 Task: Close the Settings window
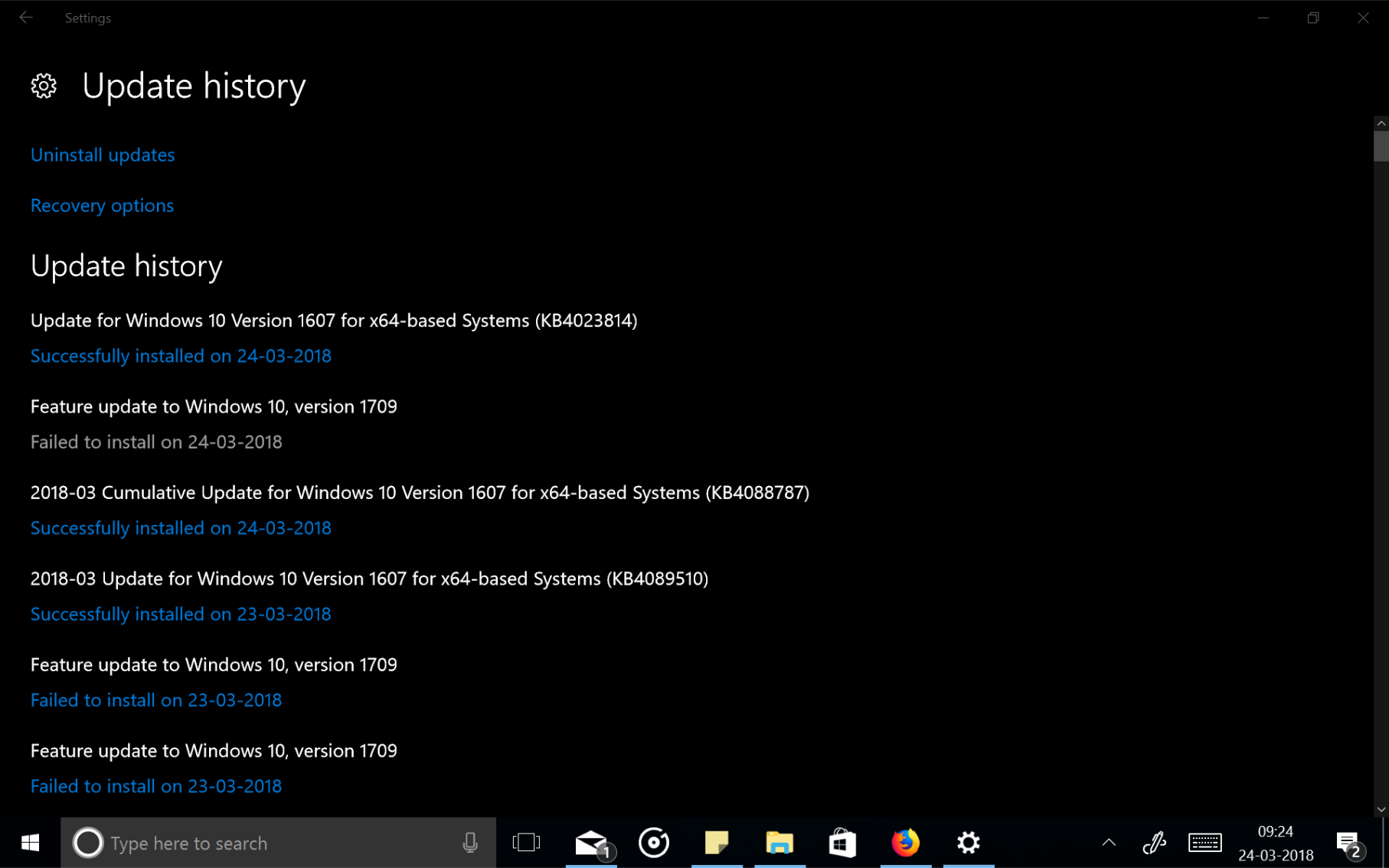[1363, 18]
